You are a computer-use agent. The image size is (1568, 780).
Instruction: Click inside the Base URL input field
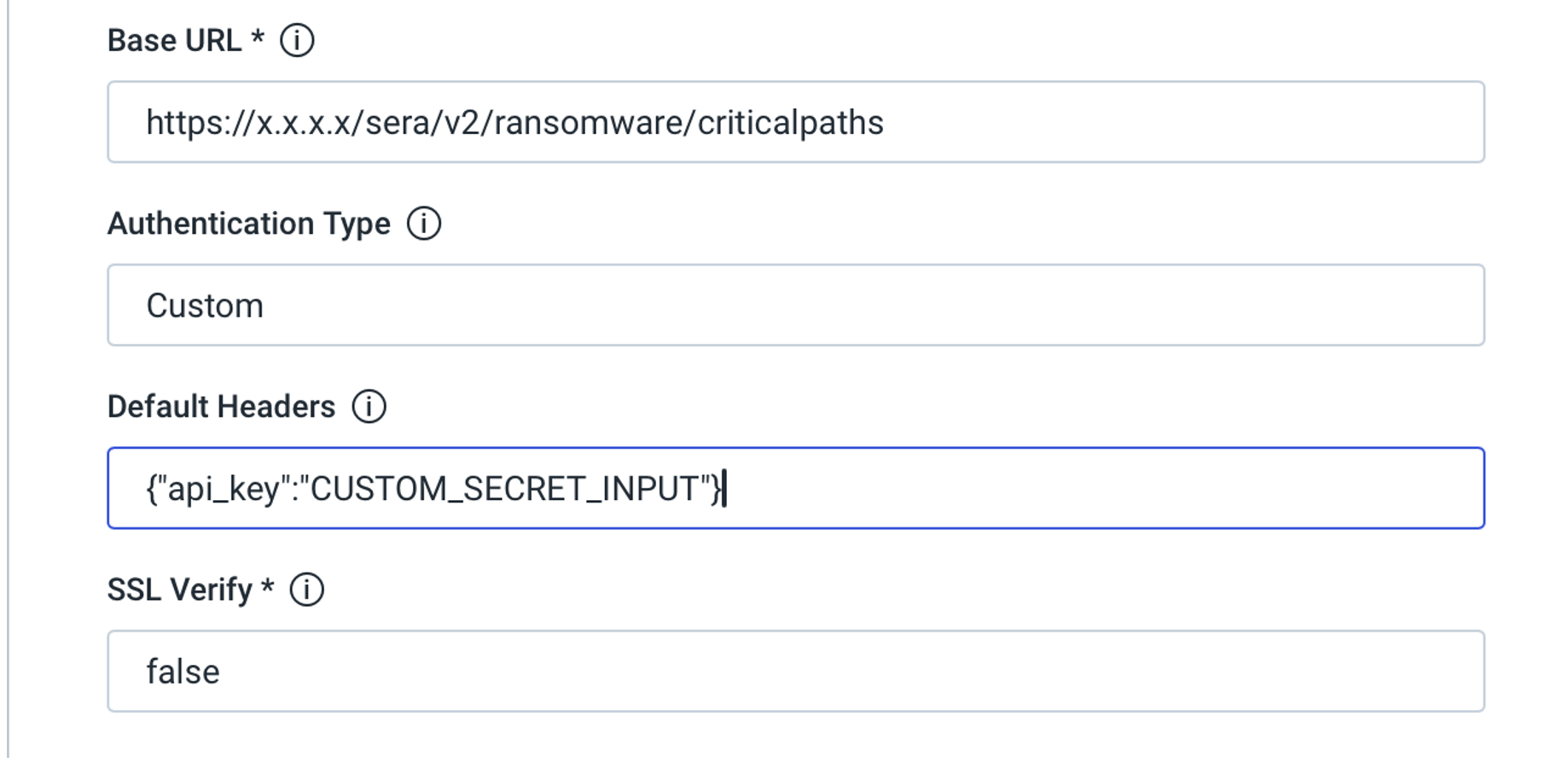pos(795,120)
